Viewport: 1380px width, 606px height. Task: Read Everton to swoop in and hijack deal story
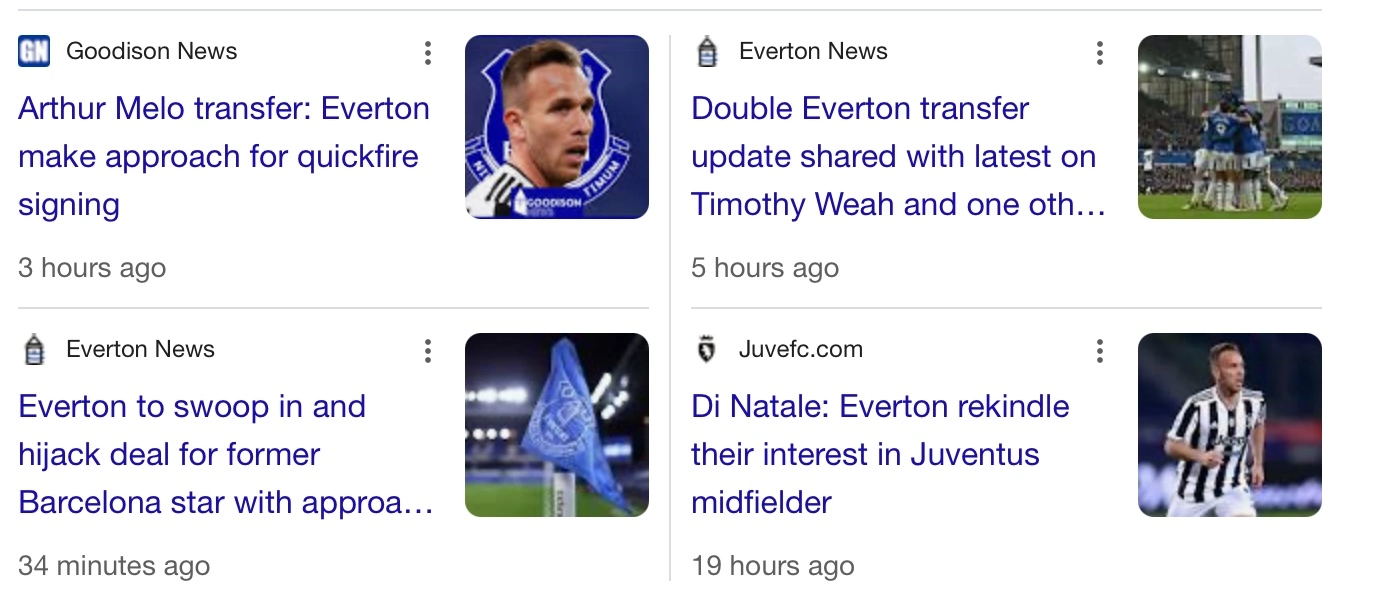tap(224, 454)
